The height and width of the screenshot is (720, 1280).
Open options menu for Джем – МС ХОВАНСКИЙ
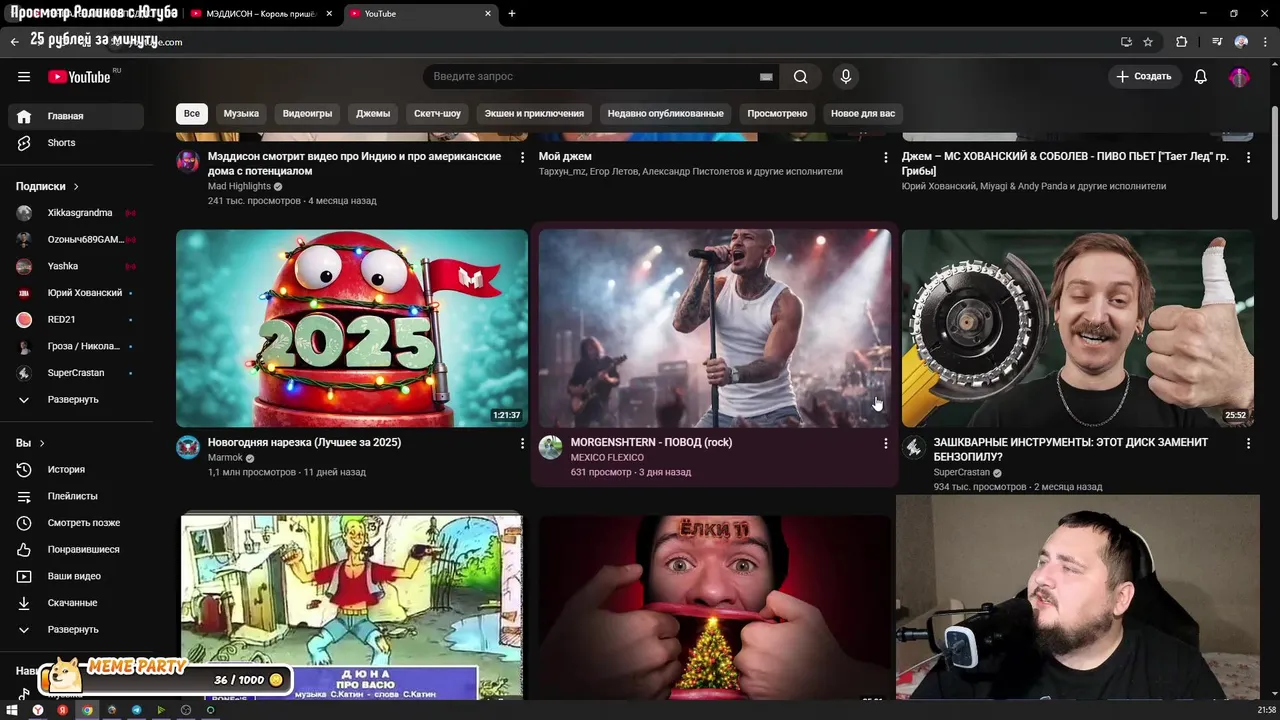pyautogui.click(x=1248, y=157)
